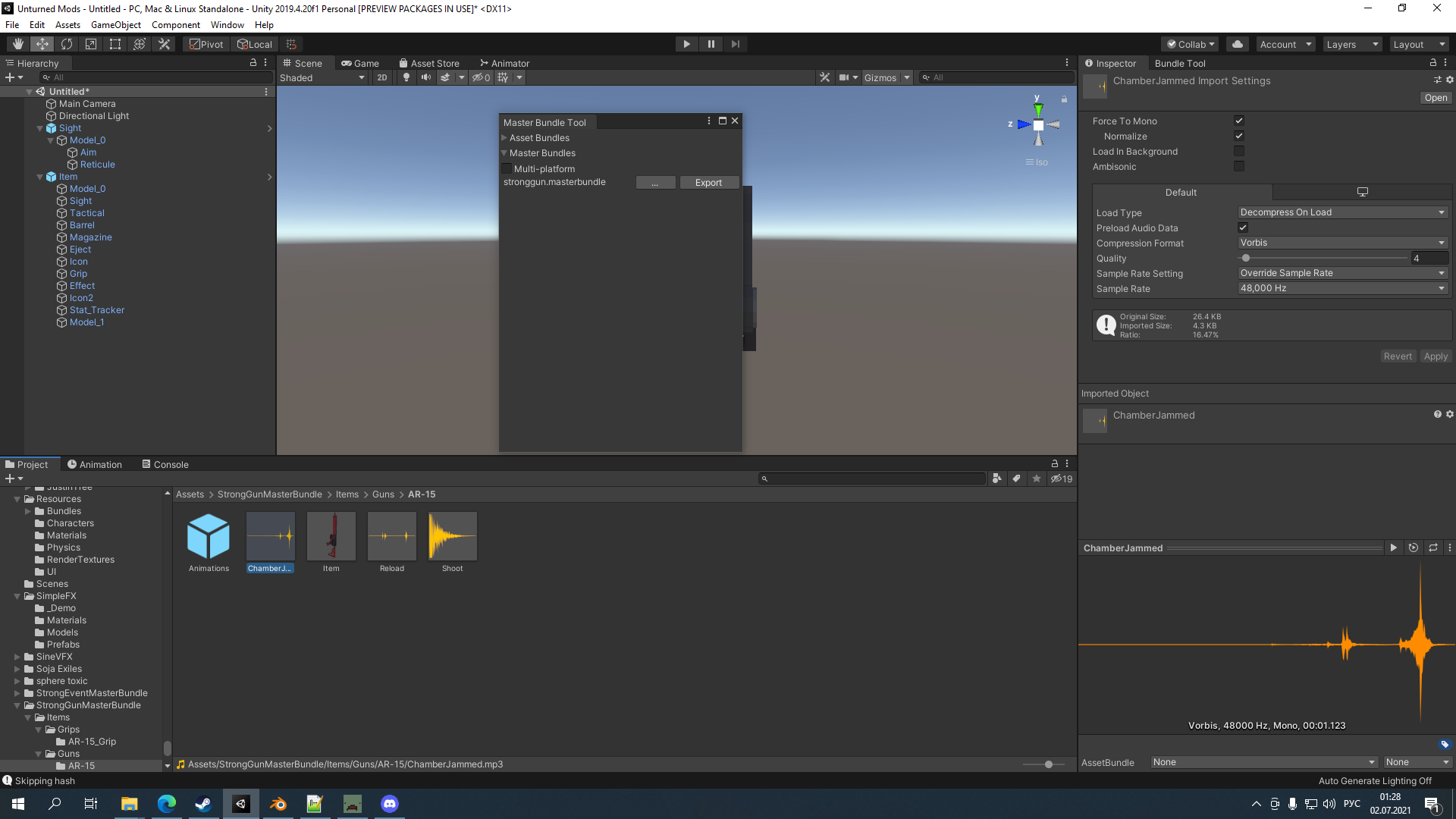Screen dimensions: 1456x819
Task: Open the GameObject menu
Action: point(115,24)
